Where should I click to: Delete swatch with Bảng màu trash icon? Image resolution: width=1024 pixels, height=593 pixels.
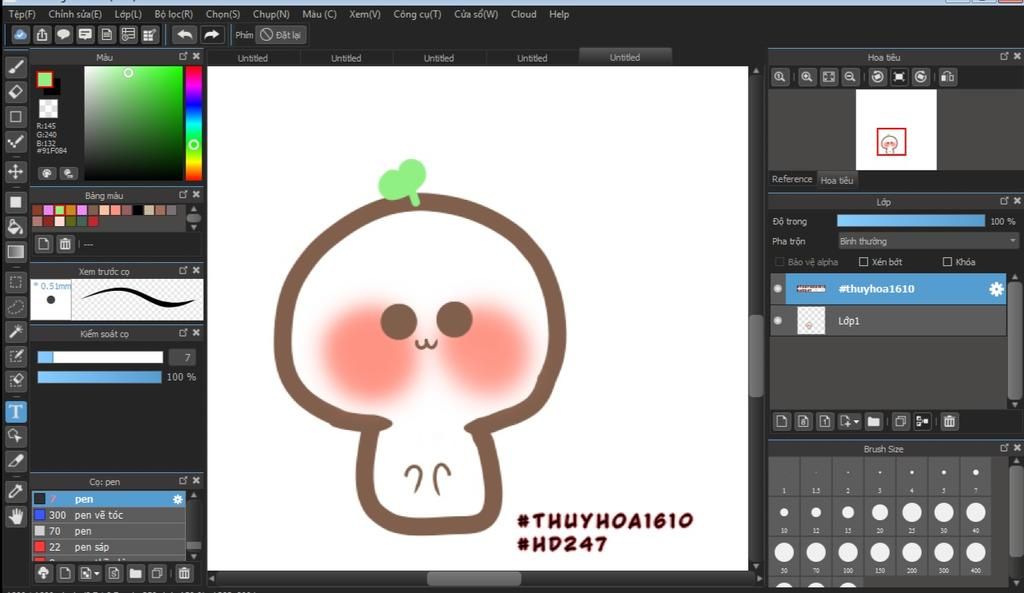65,244
